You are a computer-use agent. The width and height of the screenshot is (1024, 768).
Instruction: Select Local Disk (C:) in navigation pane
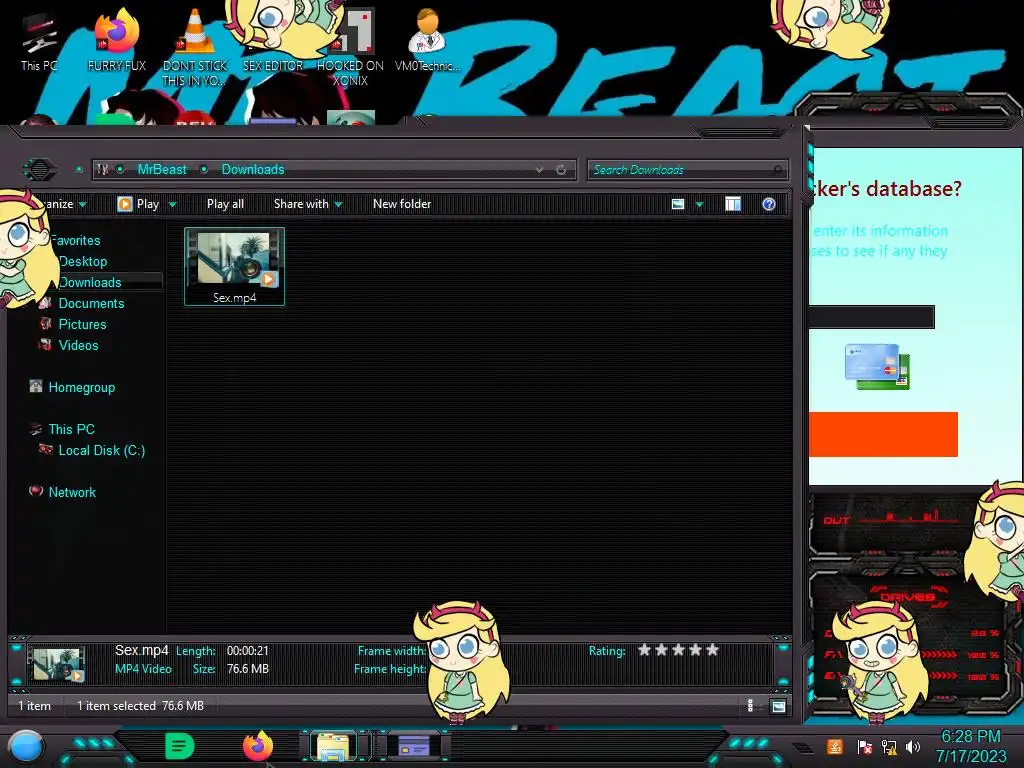(102, 450)
